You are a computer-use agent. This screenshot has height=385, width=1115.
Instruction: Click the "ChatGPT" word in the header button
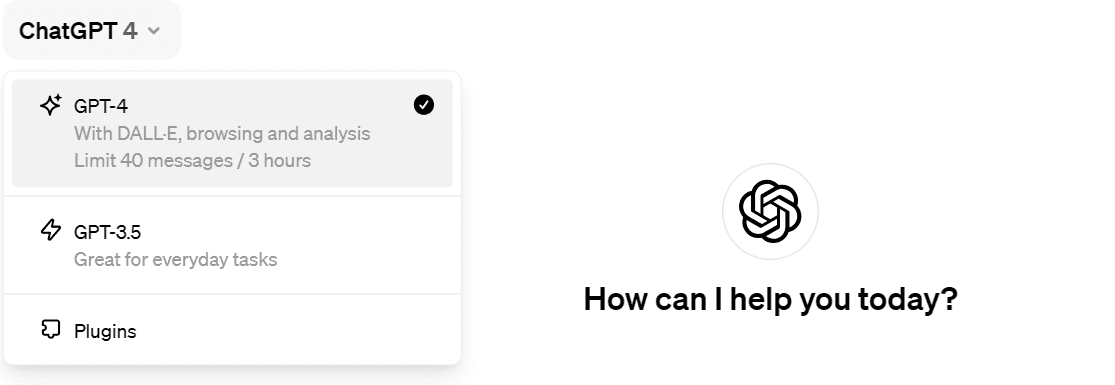pos(68,31)
